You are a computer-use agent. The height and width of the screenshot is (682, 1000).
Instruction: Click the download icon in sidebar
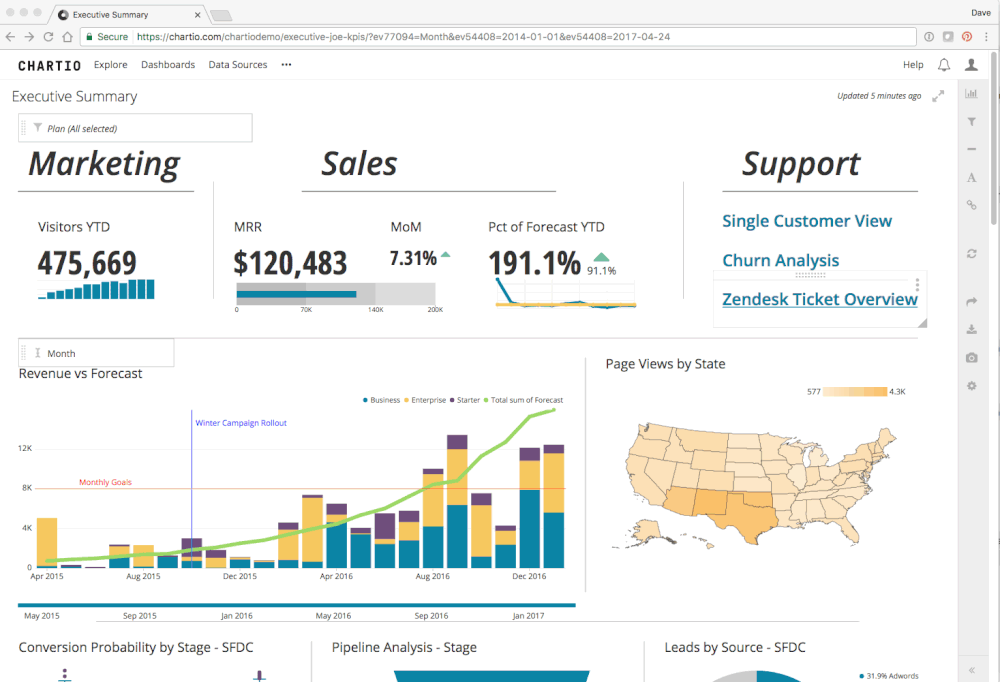[x=971, y=330]
